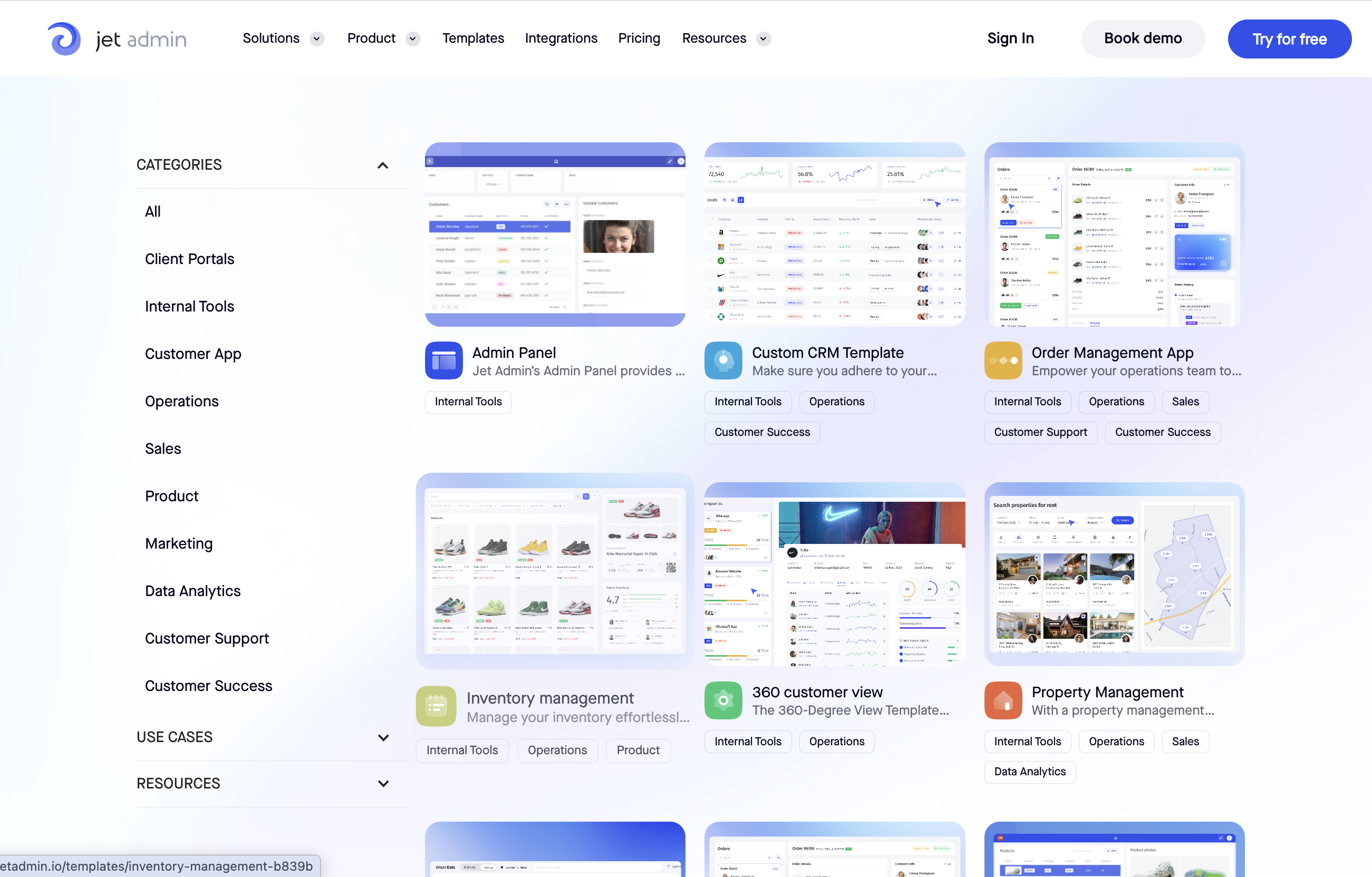This screenshot has width=1372, height=877.
Task: Expand the USE CASES section
Action: point(383,737)
